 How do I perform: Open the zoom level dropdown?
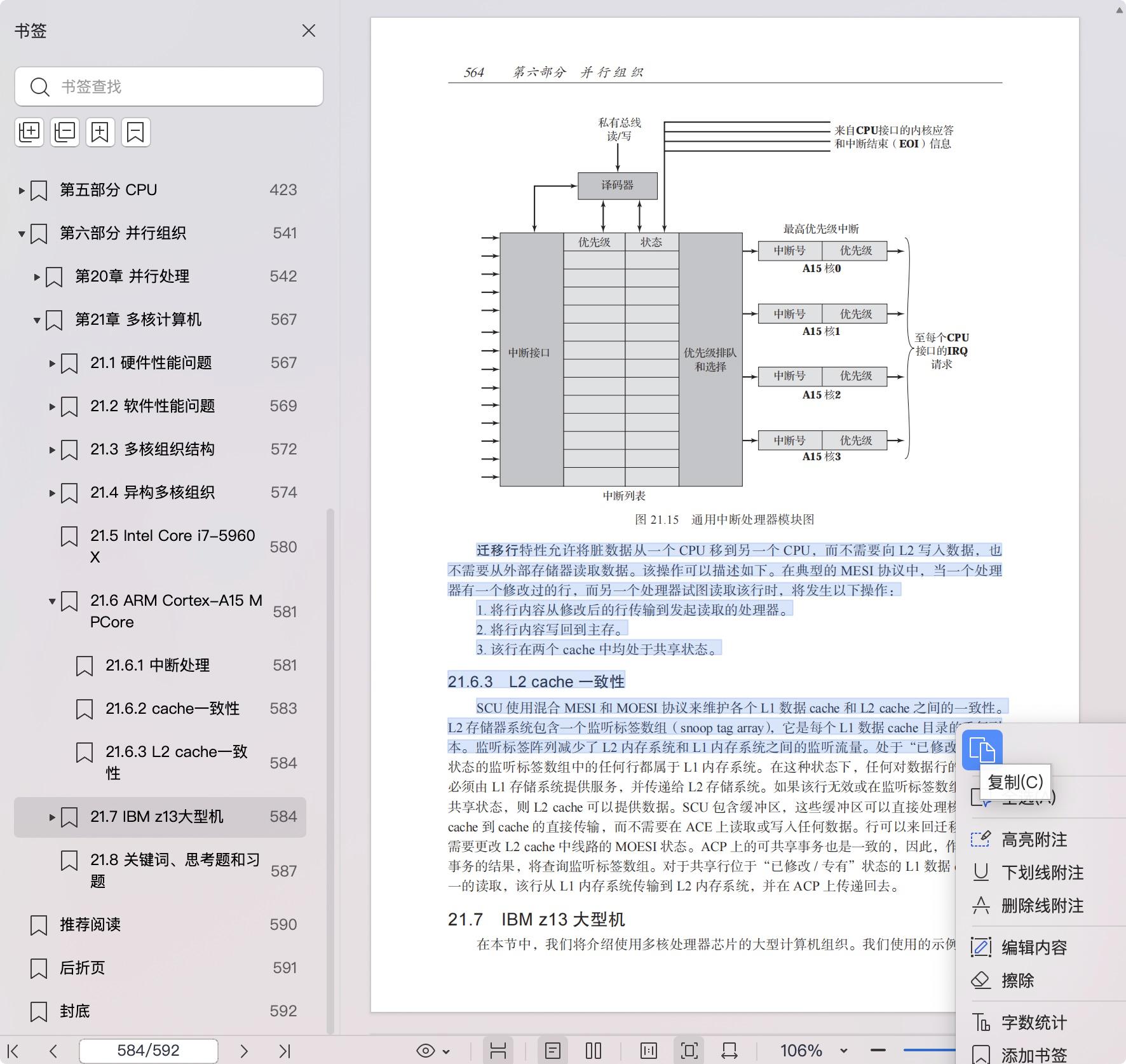pyautogui.click(x=843, y=1050)
